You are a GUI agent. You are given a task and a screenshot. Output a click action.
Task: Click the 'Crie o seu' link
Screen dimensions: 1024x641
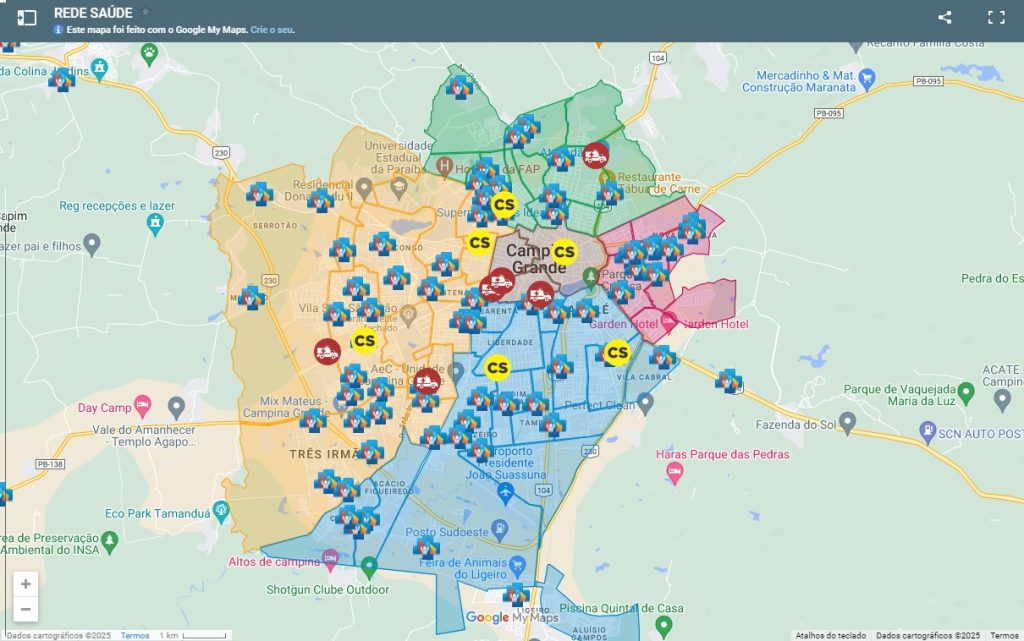click(x=272, y=30)
